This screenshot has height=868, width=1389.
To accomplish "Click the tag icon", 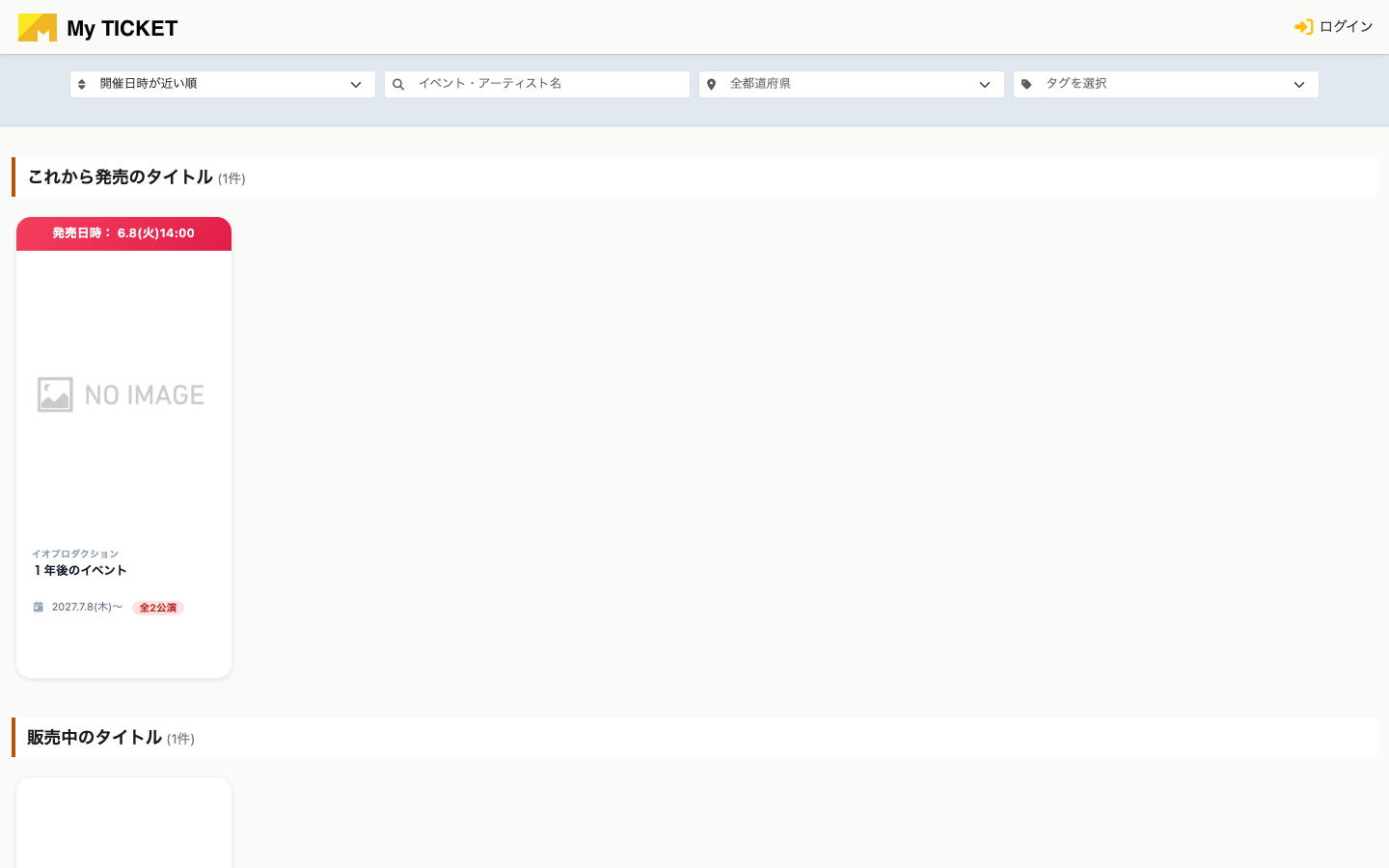I will tap(1026, 85).
